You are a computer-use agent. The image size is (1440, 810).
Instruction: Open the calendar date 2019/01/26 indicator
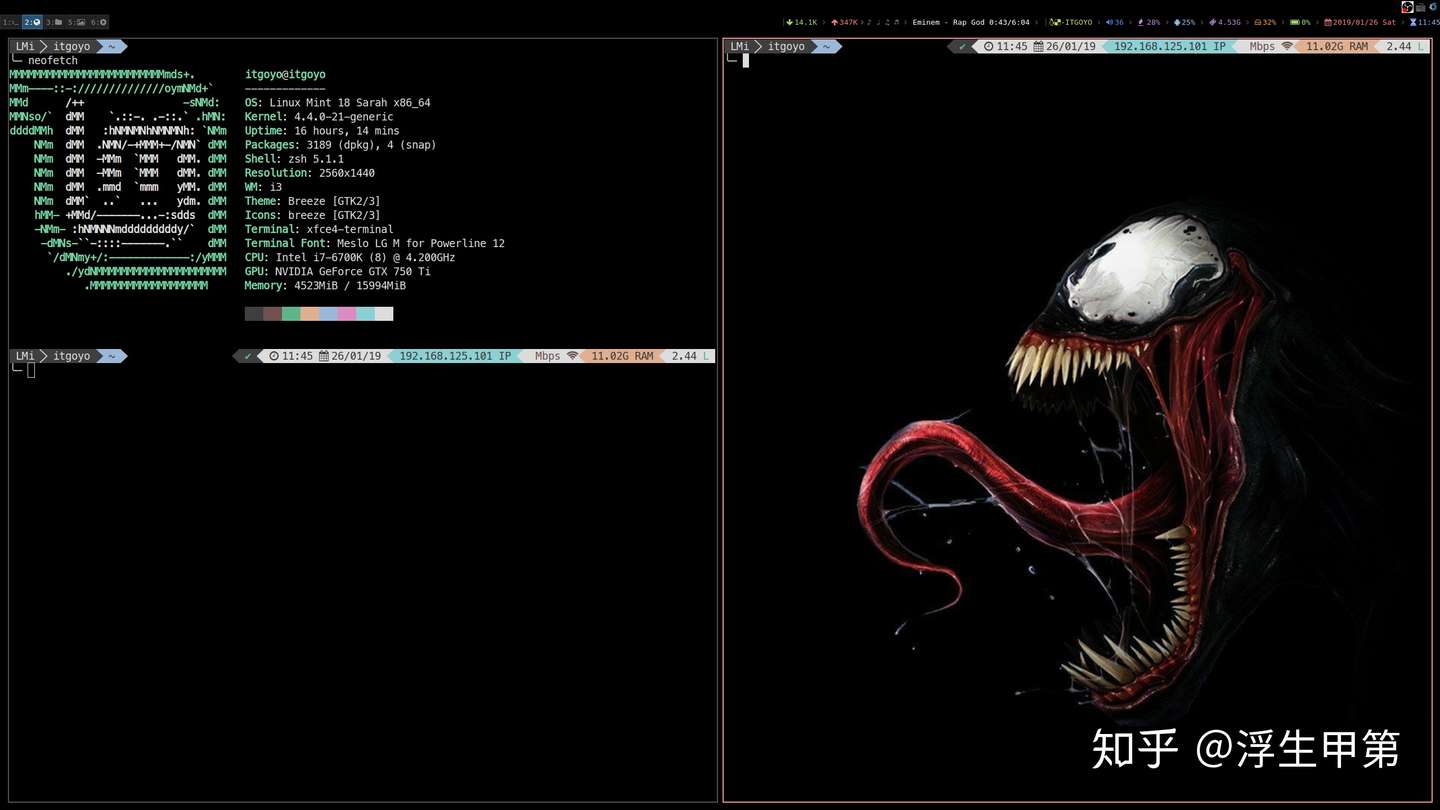tap(1360, 22)
